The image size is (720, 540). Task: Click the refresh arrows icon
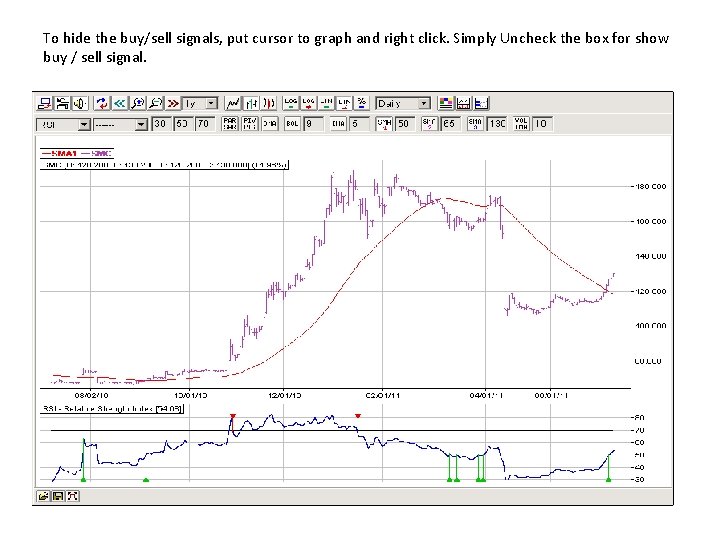(x=101, y=103)
